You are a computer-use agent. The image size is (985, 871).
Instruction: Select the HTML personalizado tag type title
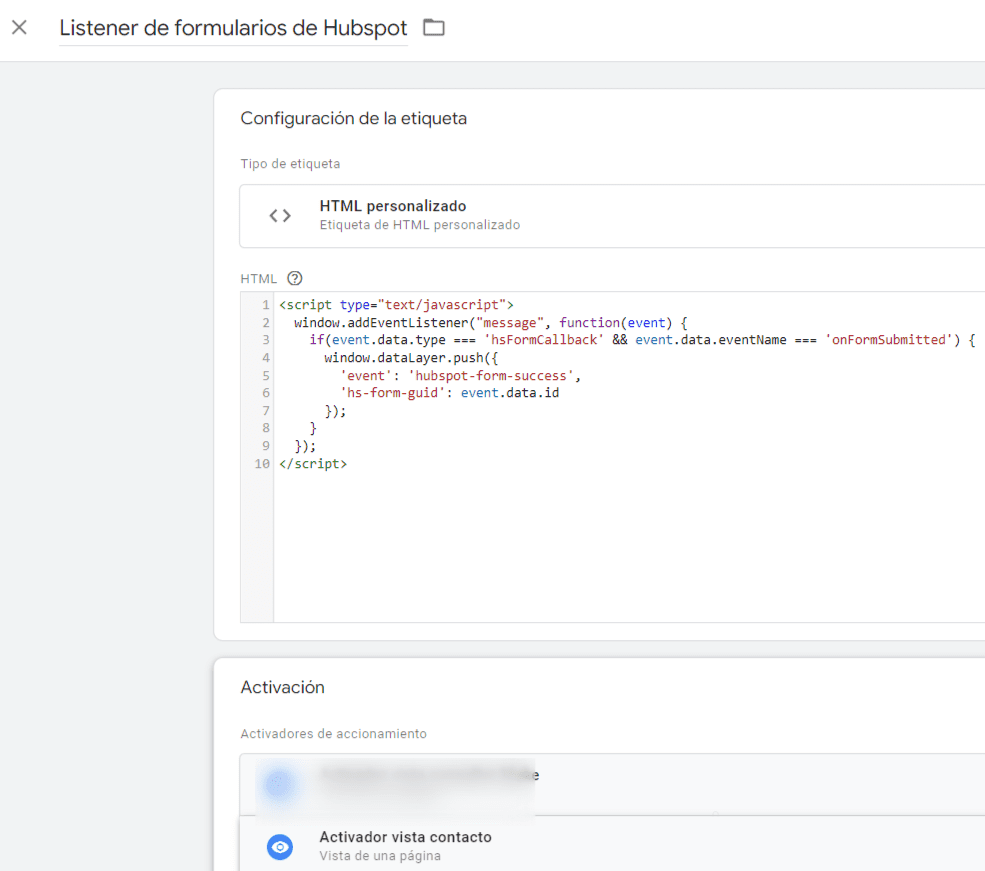[x=392, y=206]
